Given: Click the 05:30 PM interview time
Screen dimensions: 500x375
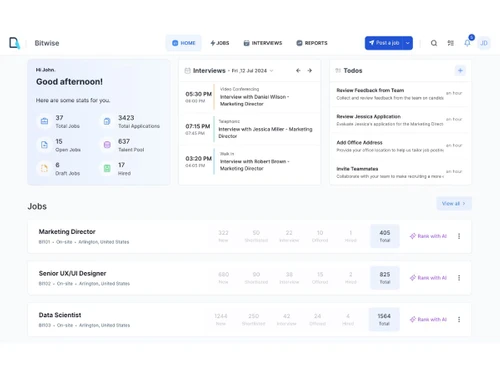Looking at the screenshot, I should click(198, 94).
